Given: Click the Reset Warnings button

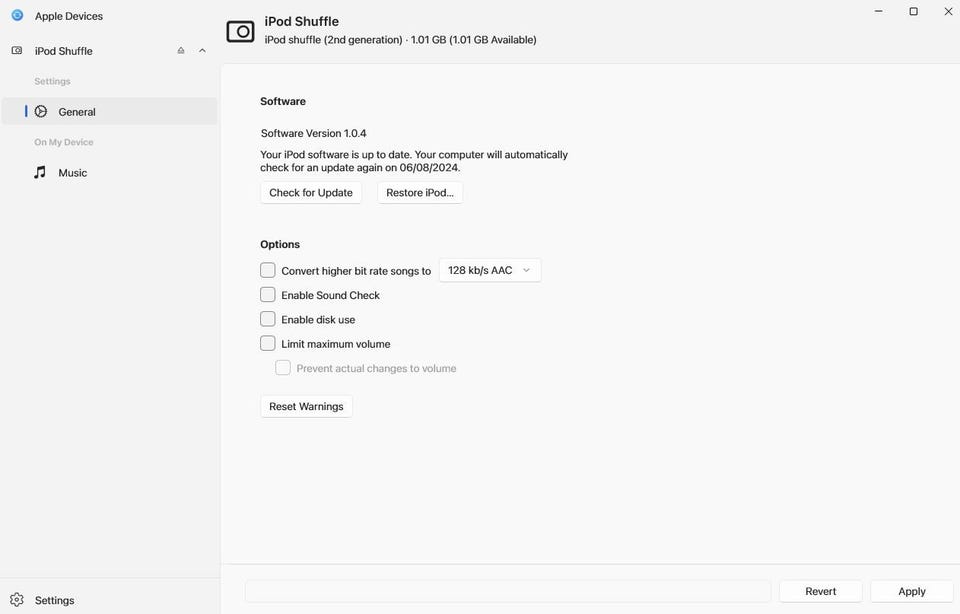Looking at the screenshot, I should [306, 407].
